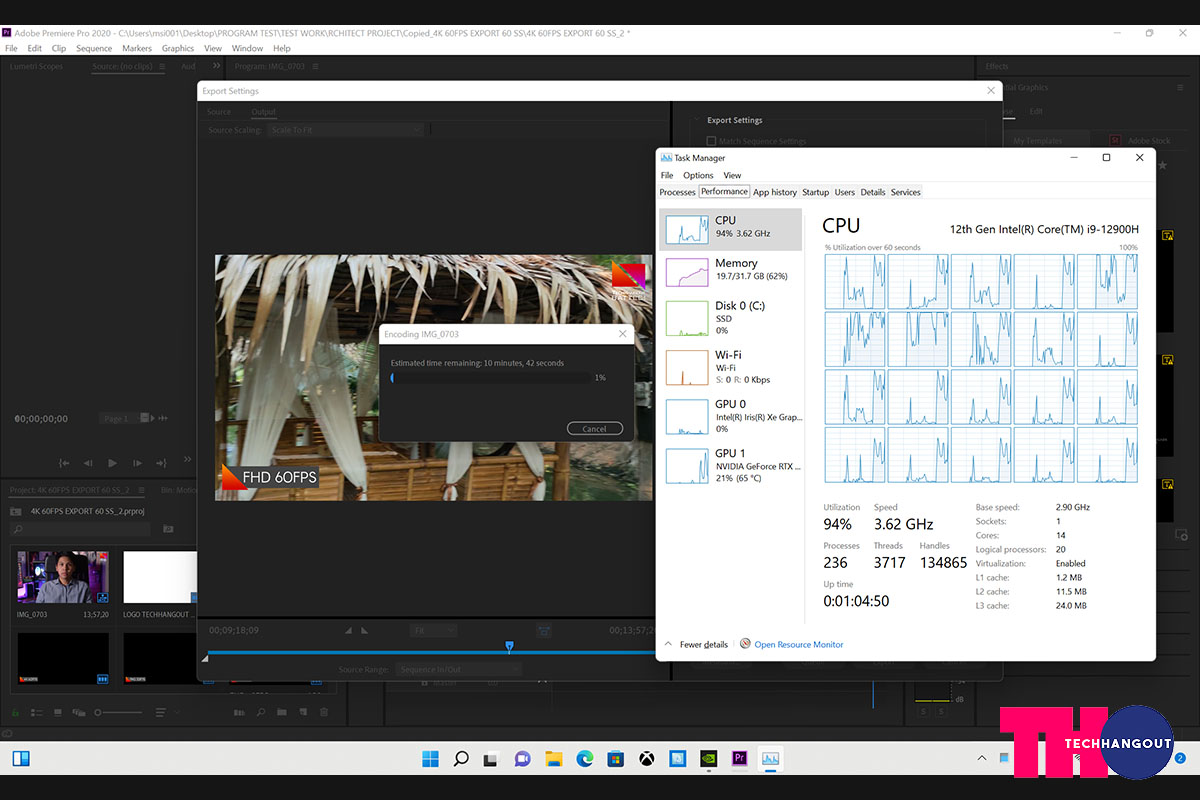Close the Encoding IMG_0703 dialog
1200x800 pixels.
pos(622,334)
